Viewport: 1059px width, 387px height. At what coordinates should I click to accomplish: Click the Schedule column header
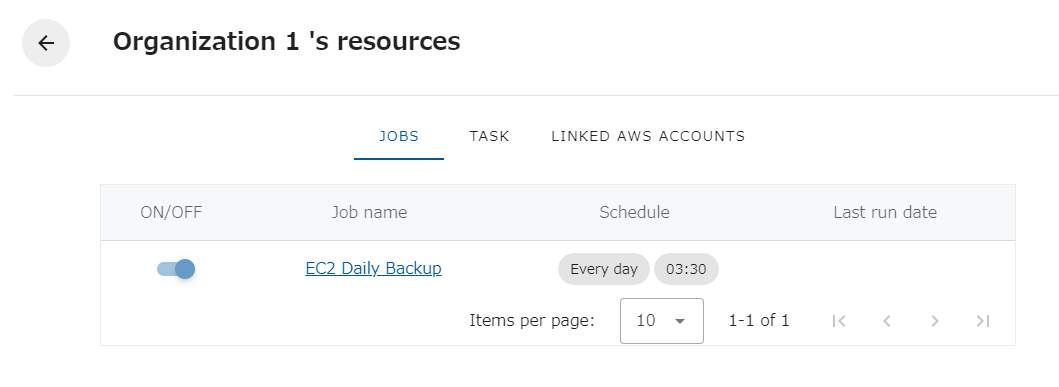pyautogui.click(x=634, y=213)
